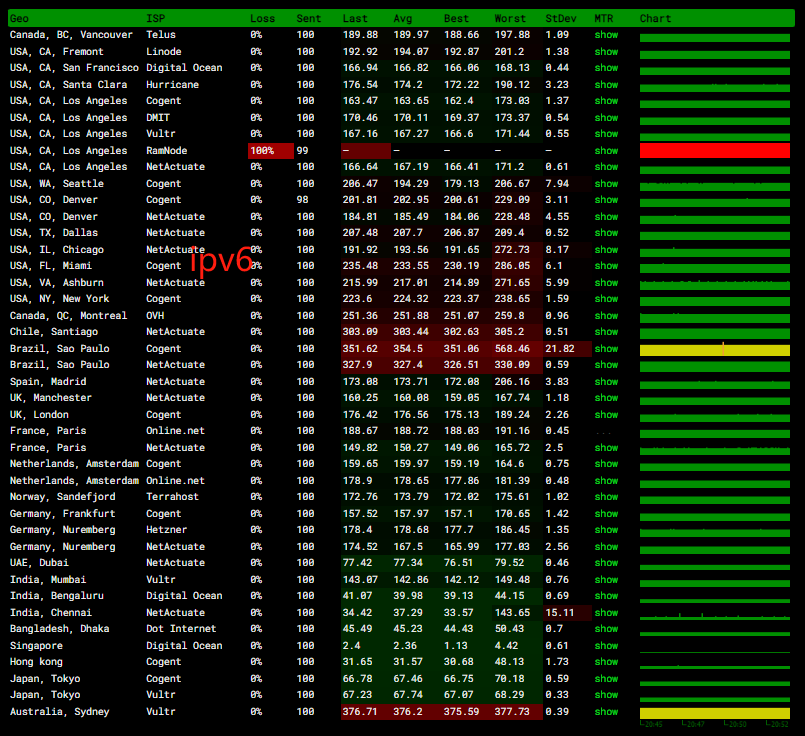Click the Avg column header
Screen dimensions: 805x736
(x=403, y=18)
